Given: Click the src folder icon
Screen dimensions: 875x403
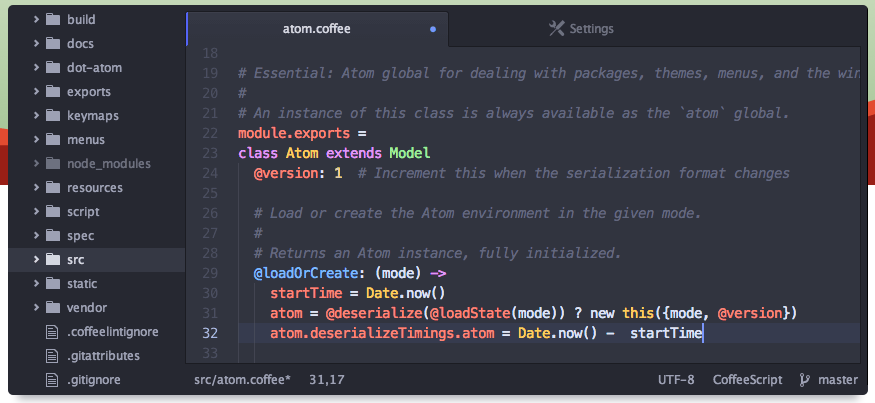Looking at the screenshot, I should (52, 260).
